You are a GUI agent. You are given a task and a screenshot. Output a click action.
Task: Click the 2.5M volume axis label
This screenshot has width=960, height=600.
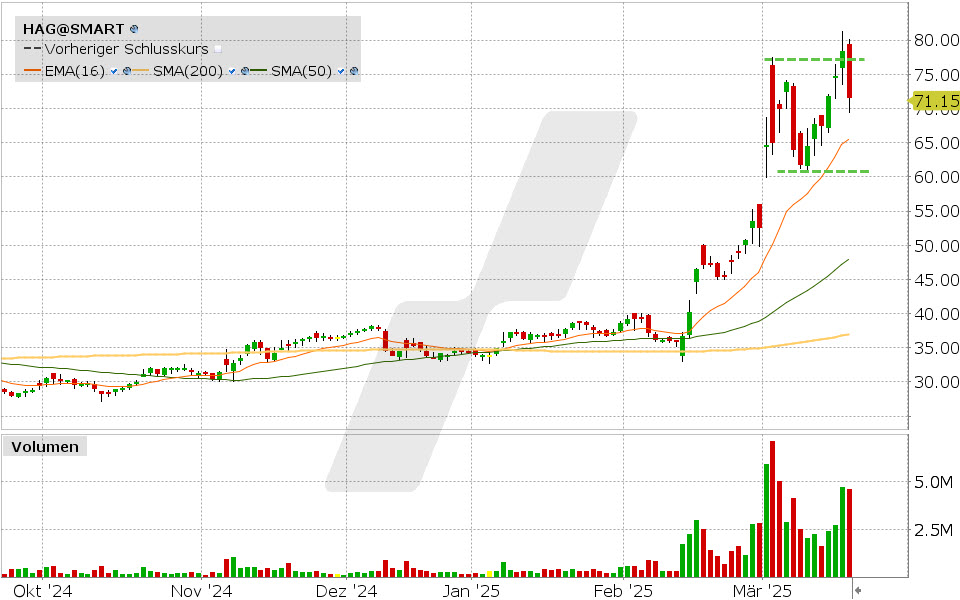click(933, 530)
